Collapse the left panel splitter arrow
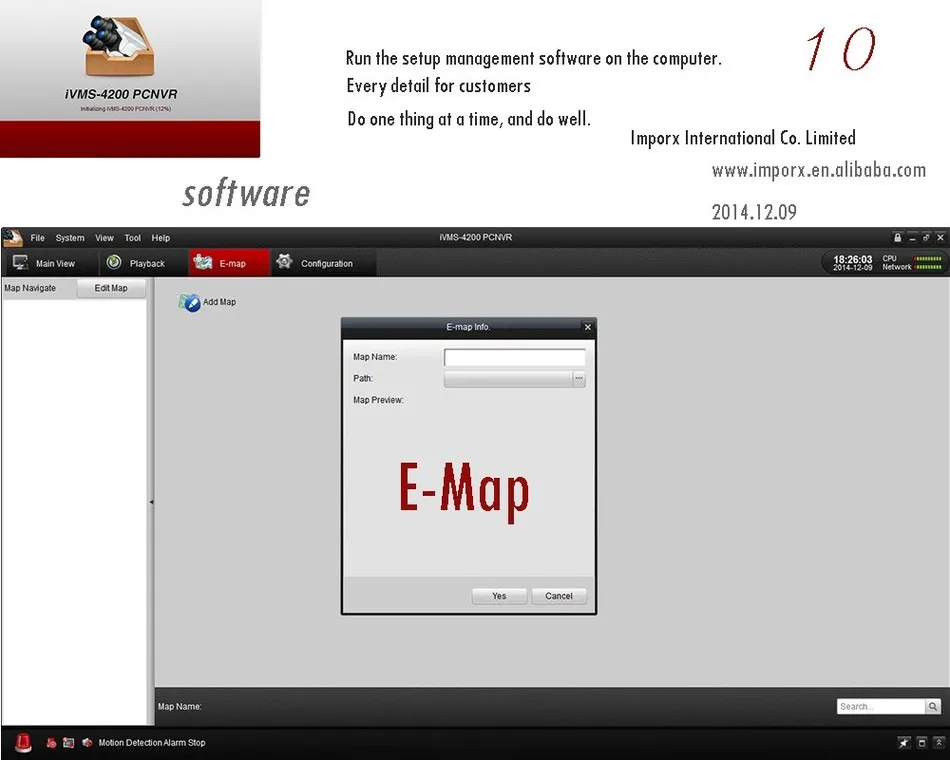Image resolution: width=950 pixels, height=760 pixels. tap(151, 502)
